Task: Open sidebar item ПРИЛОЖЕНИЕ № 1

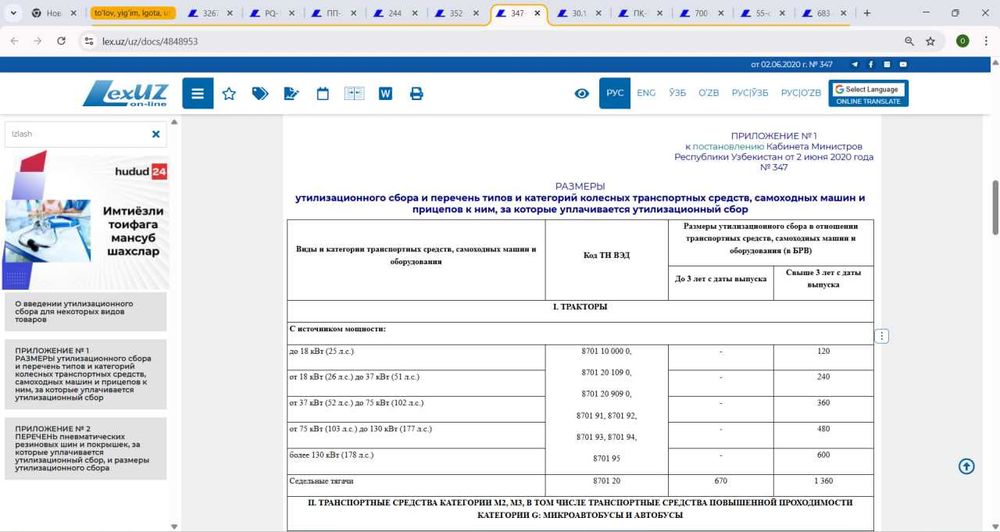Action: coord(85,374)
